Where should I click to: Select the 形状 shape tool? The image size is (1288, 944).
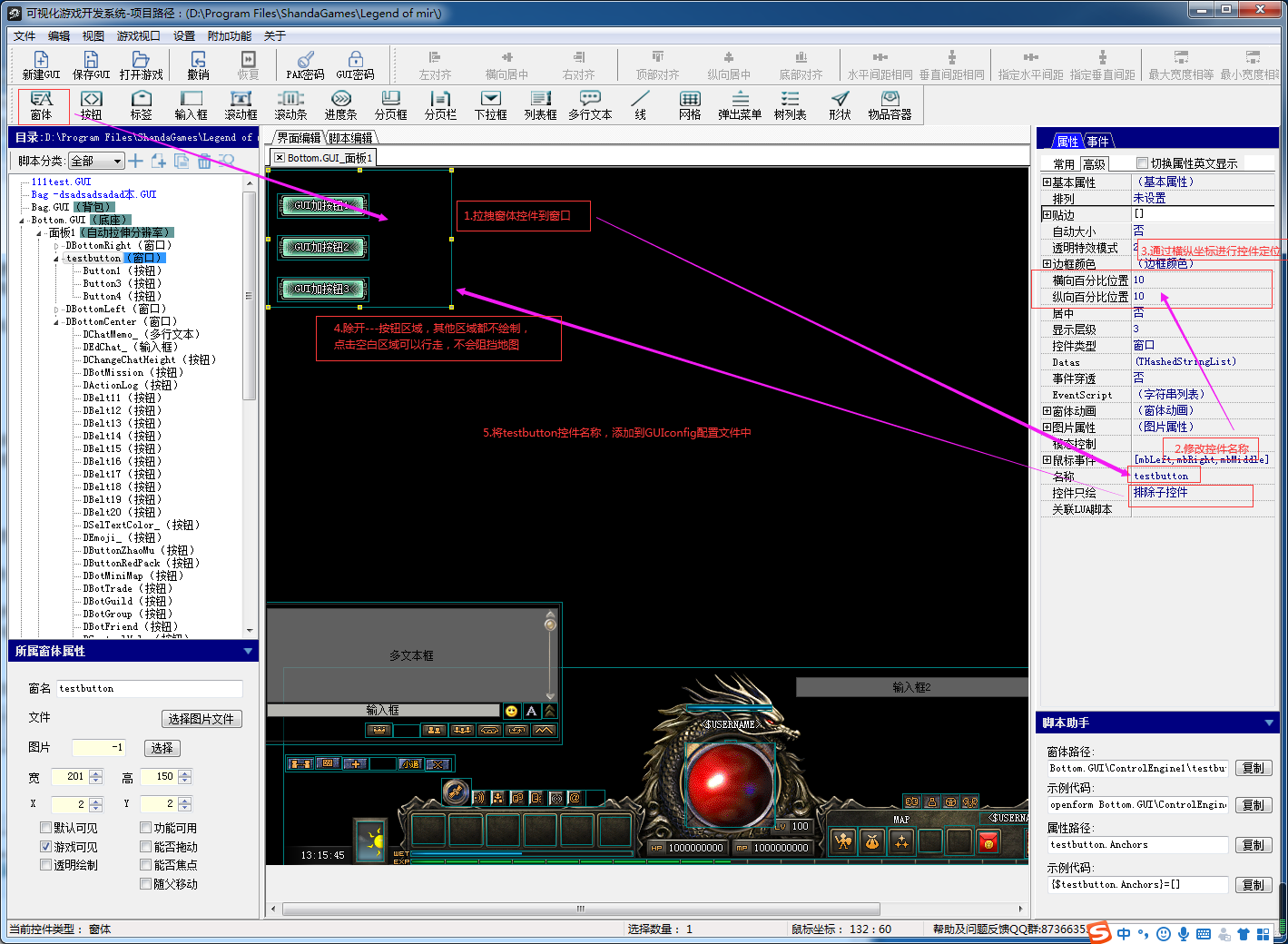tap(840, 106)
